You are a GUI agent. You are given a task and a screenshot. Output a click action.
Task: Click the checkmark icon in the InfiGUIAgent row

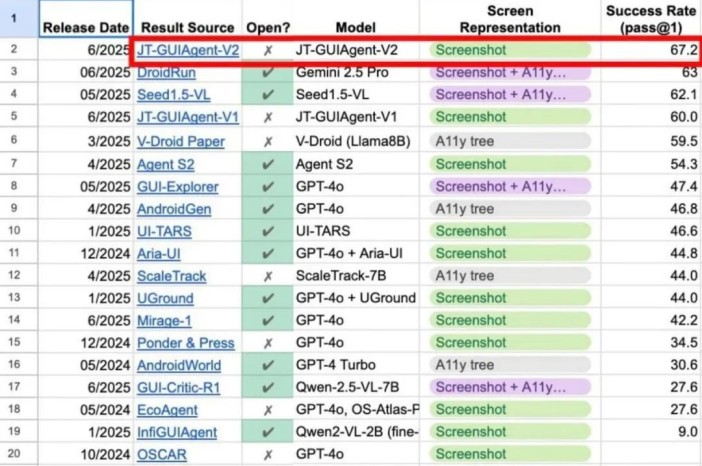[x=267, y=432]
